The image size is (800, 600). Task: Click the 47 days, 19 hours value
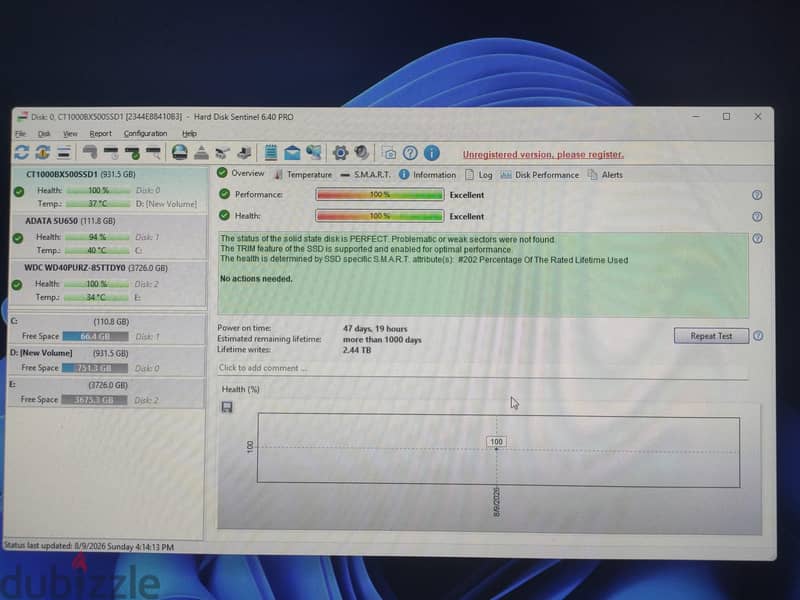click(375, 329)
